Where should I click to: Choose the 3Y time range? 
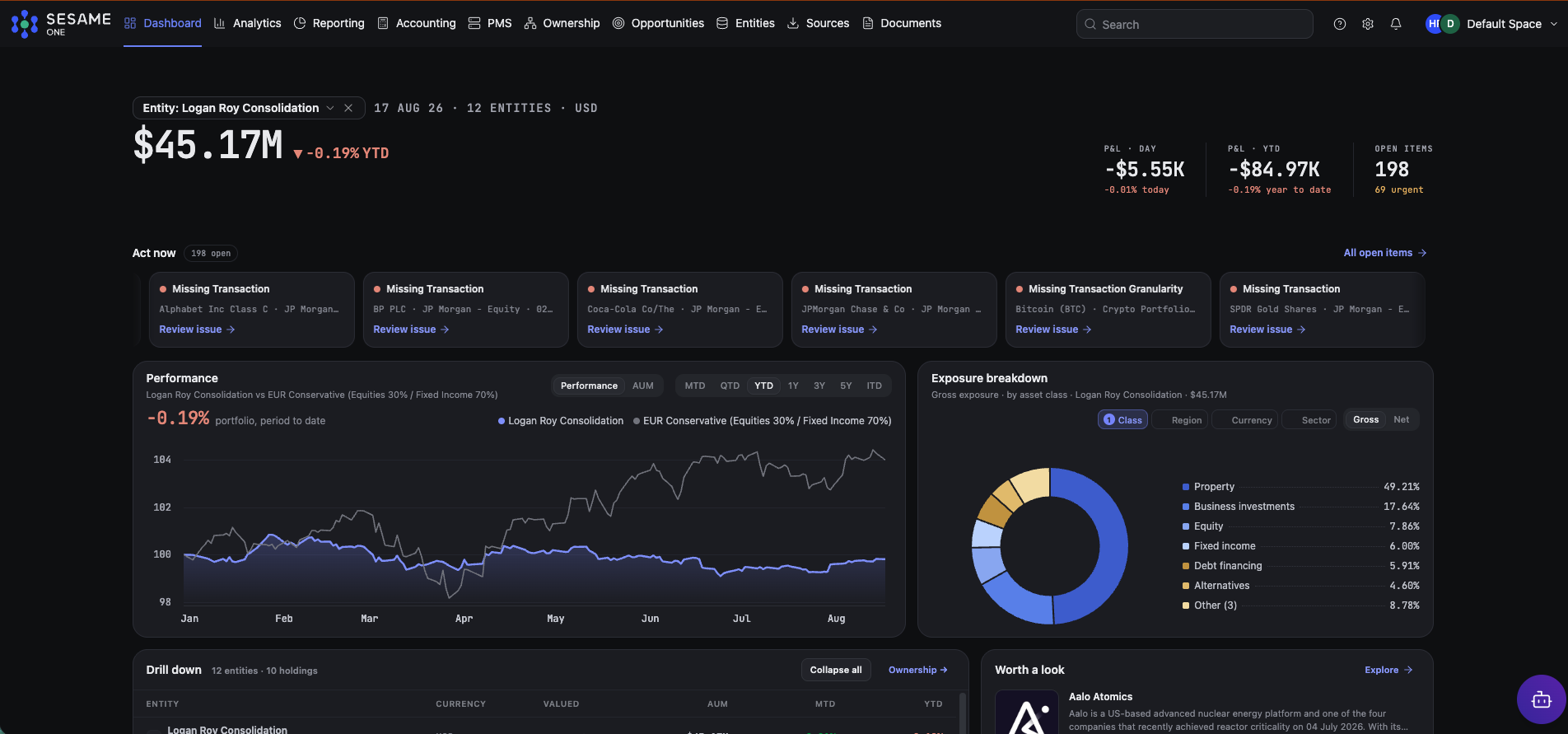click(819, 386)
